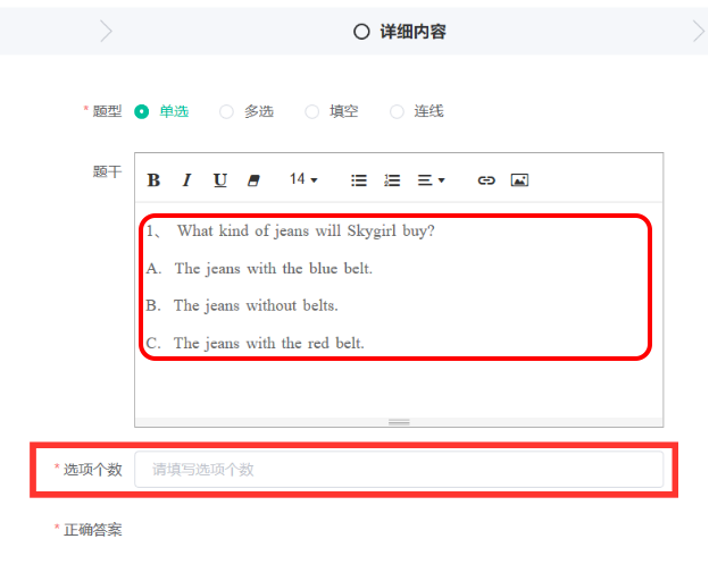Select the 单选 question type

(161, 112)
